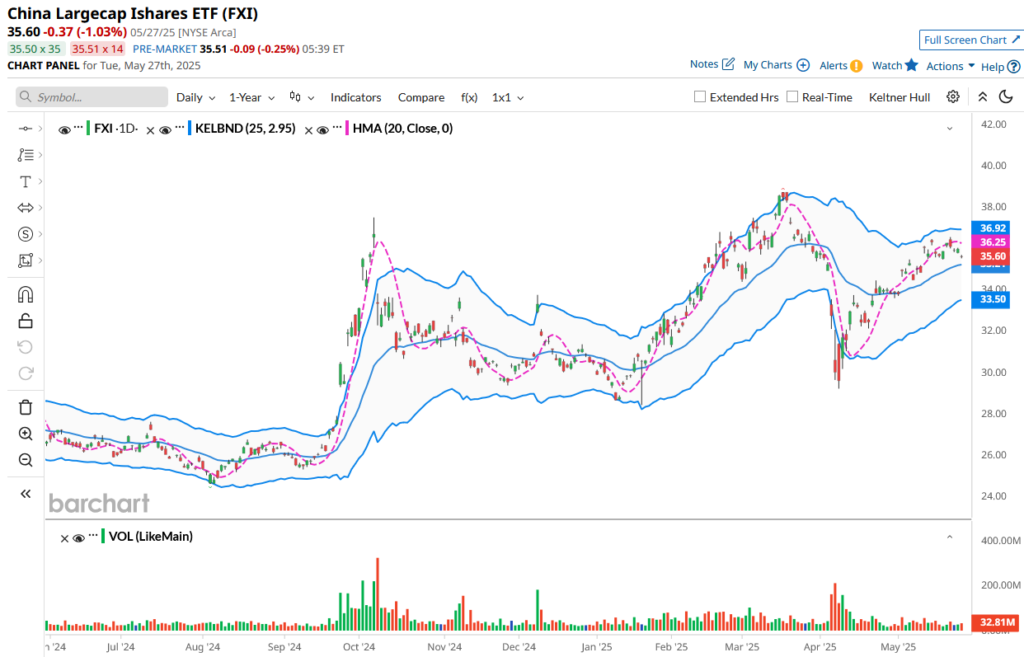The image size is (1024, 657).
Task: Open the Indicators menu
Action: click(x=356, y=97)
